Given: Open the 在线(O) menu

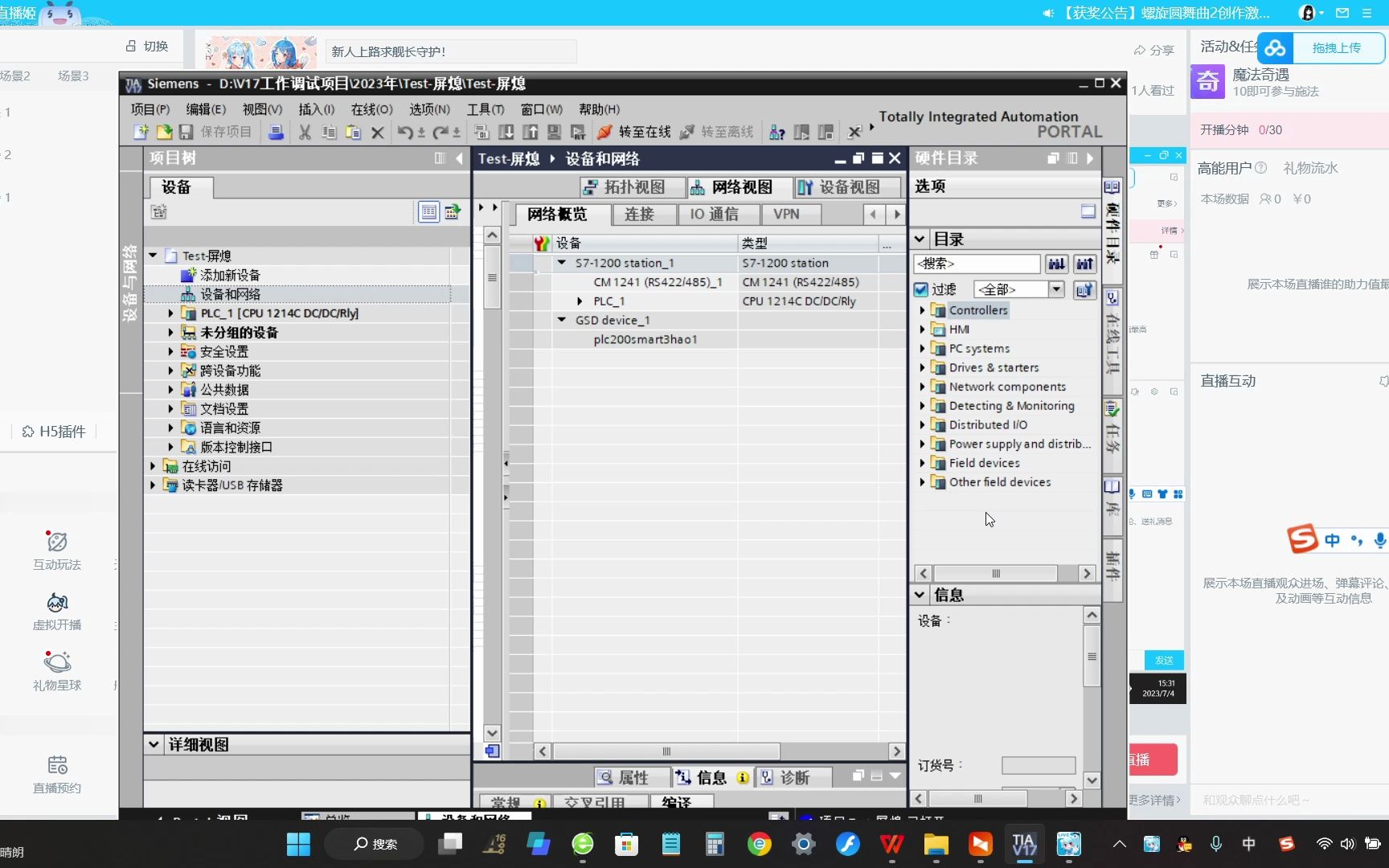Looking at the screenshot, I should 371,109.
